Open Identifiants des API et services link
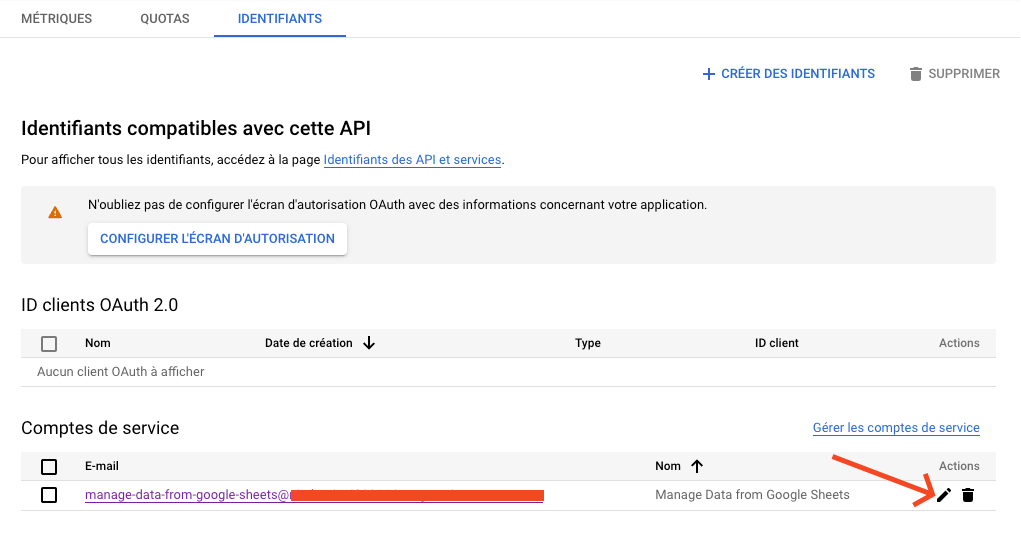The height and width of the screenshot is (548, 1021). pyautogui.click(x=413, y=160)
